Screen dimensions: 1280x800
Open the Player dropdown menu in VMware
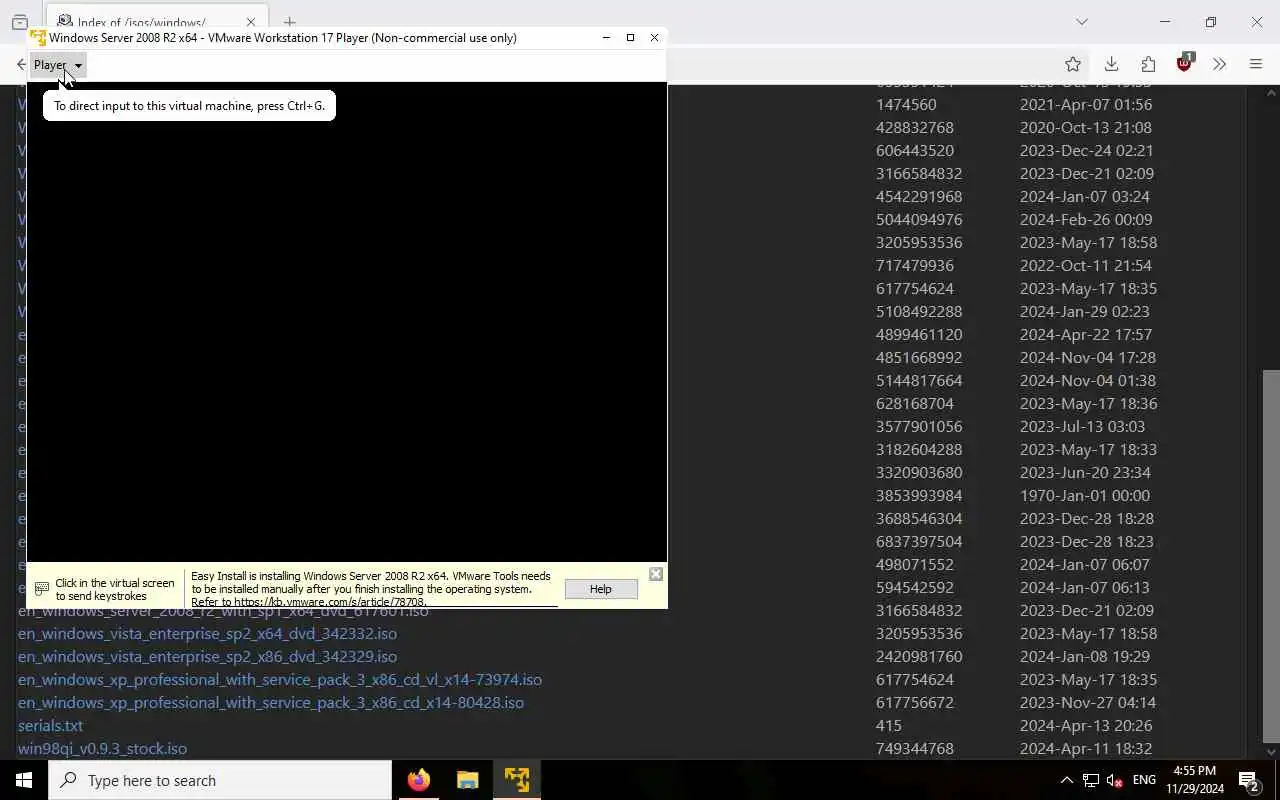(58, 65)
